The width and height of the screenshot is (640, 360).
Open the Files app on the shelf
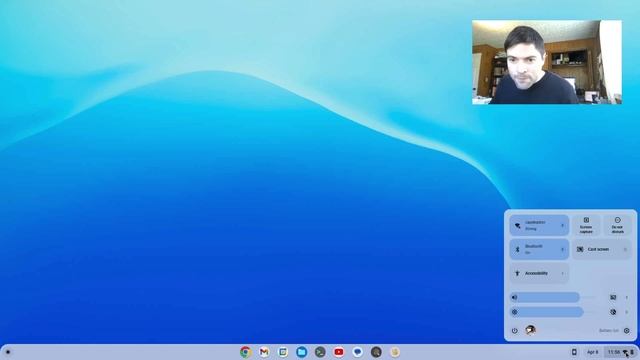click(x=302, y=352)
